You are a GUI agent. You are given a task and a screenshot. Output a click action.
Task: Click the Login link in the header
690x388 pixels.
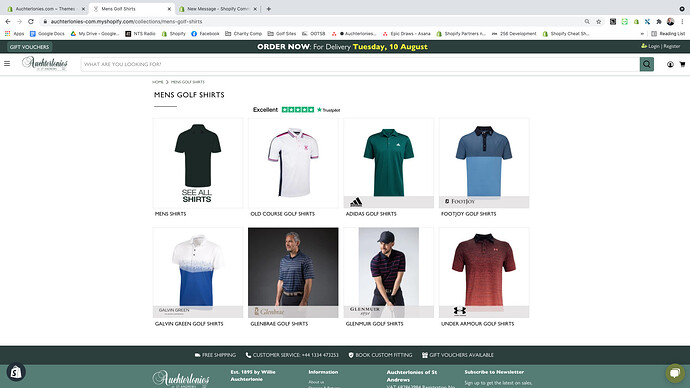[x=653, y=46]
